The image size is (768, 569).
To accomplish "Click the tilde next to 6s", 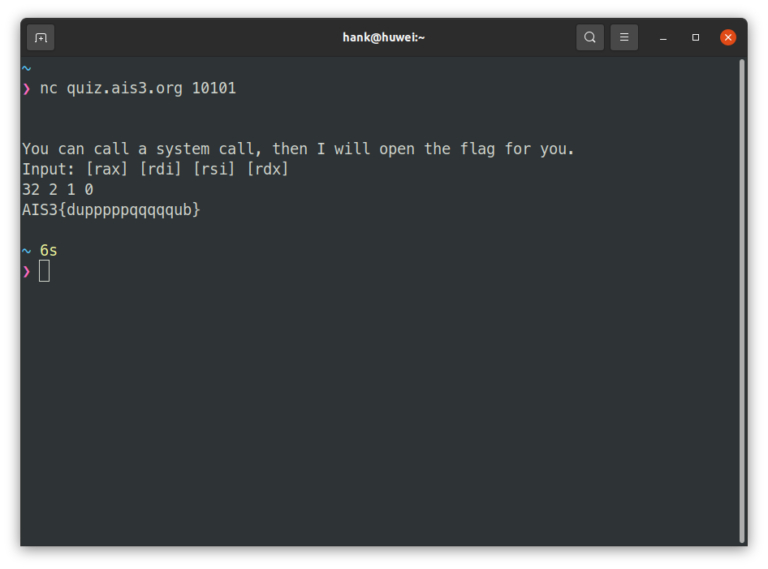I will 27,250.
